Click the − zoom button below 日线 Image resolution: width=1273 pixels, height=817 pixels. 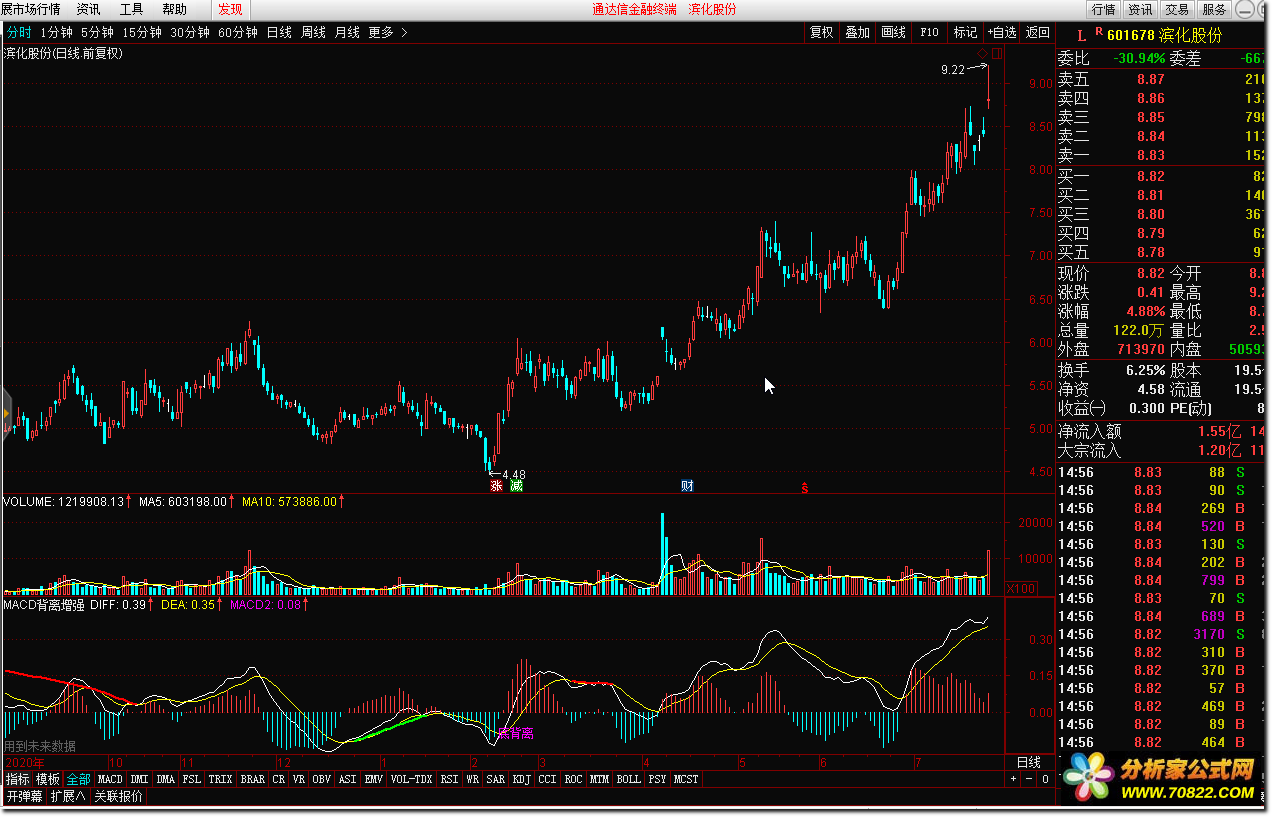coord(1028,779)
